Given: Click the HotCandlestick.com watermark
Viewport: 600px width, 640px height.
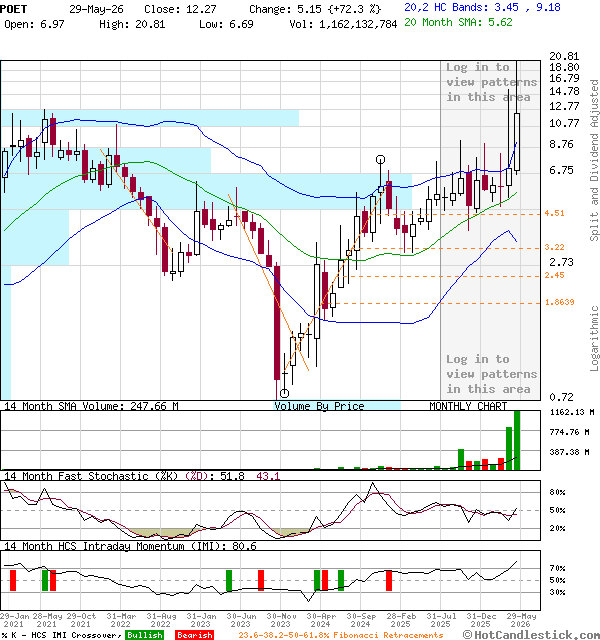Looking at the screenshot, I should pos(531,635).
